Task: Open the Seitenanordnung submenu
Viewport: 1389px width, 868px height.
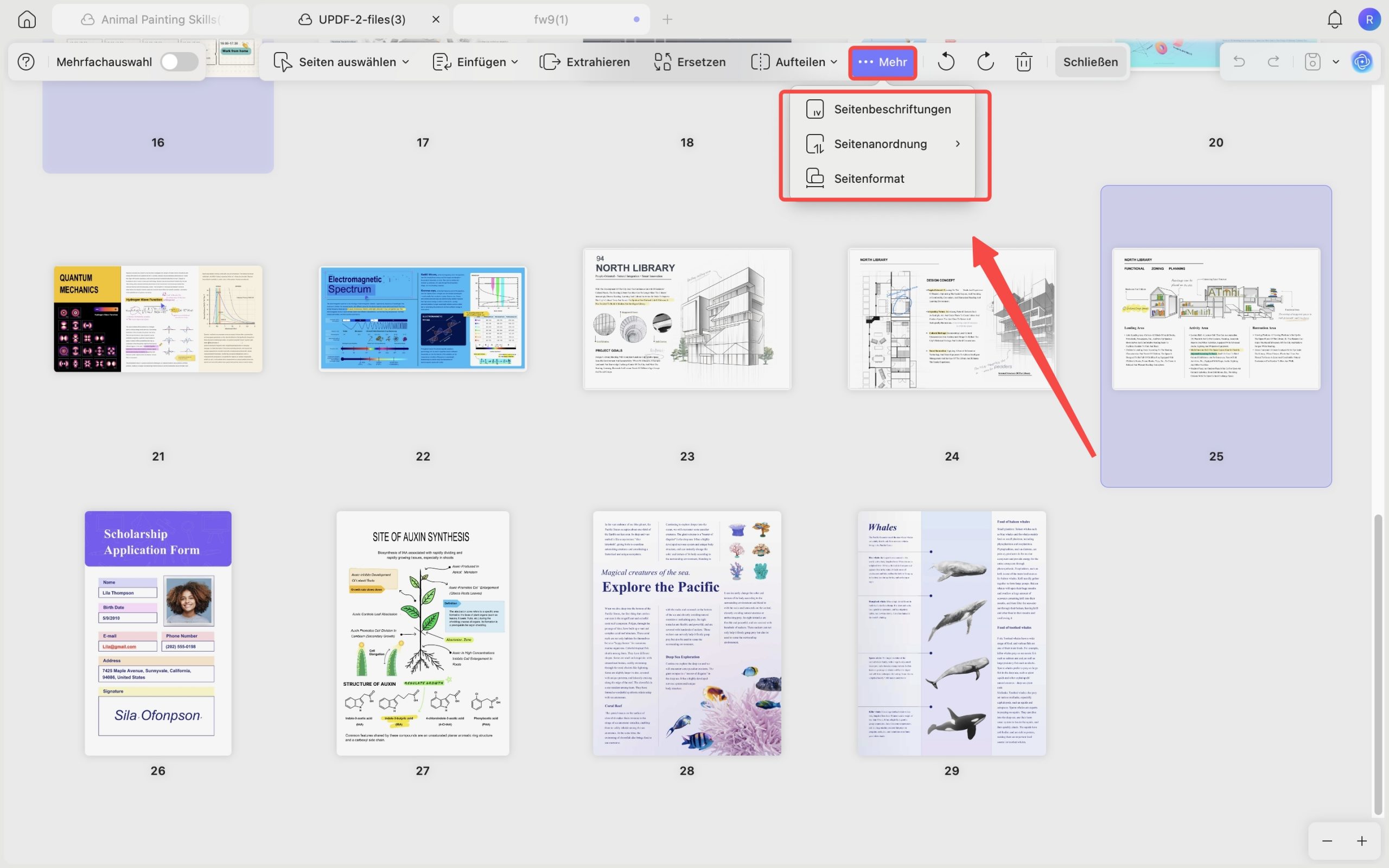Action: coord(882,144)
